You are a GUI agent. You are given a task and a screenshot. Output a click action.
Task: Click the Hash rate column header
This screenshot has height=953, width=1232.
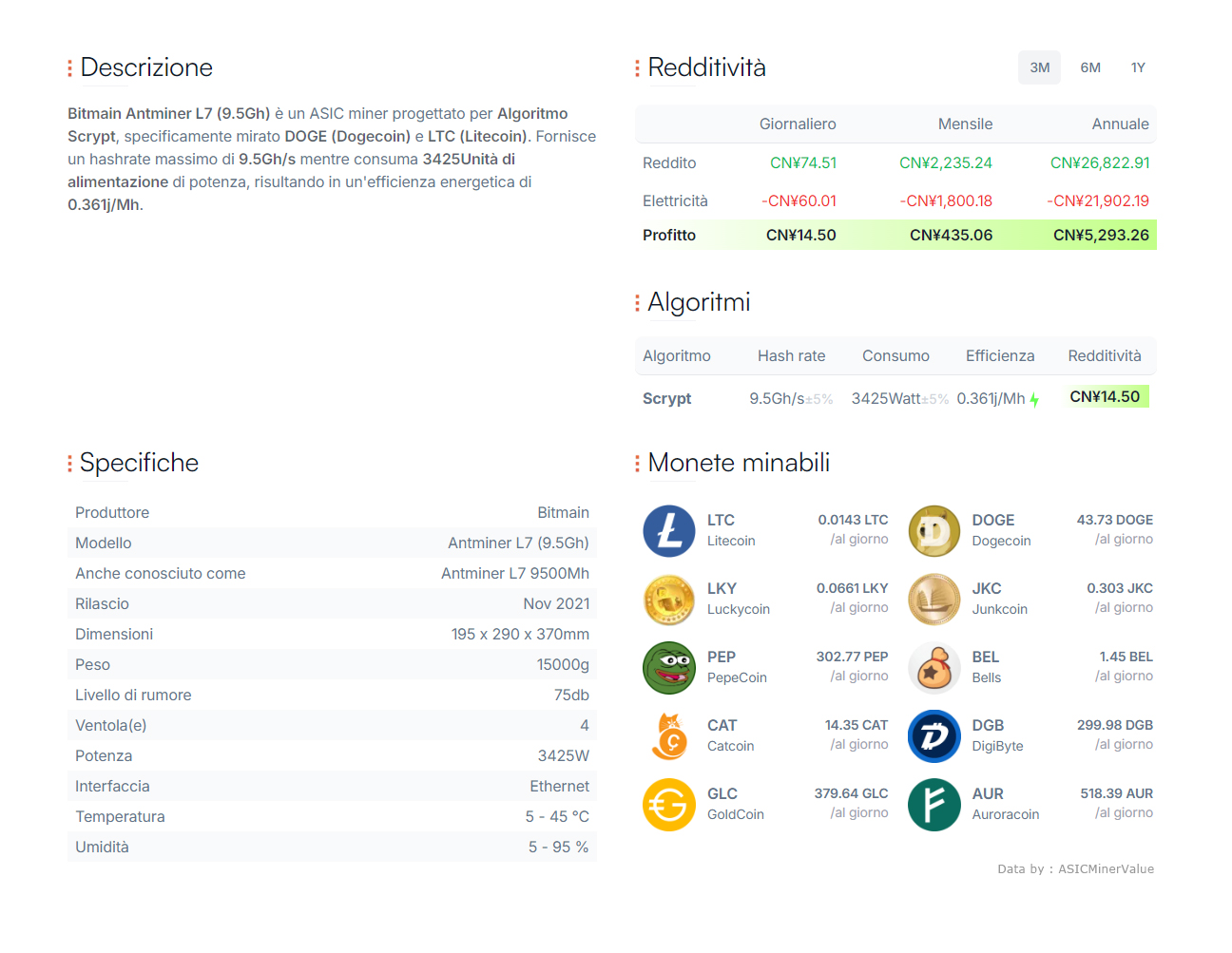[x=791, y=355]
